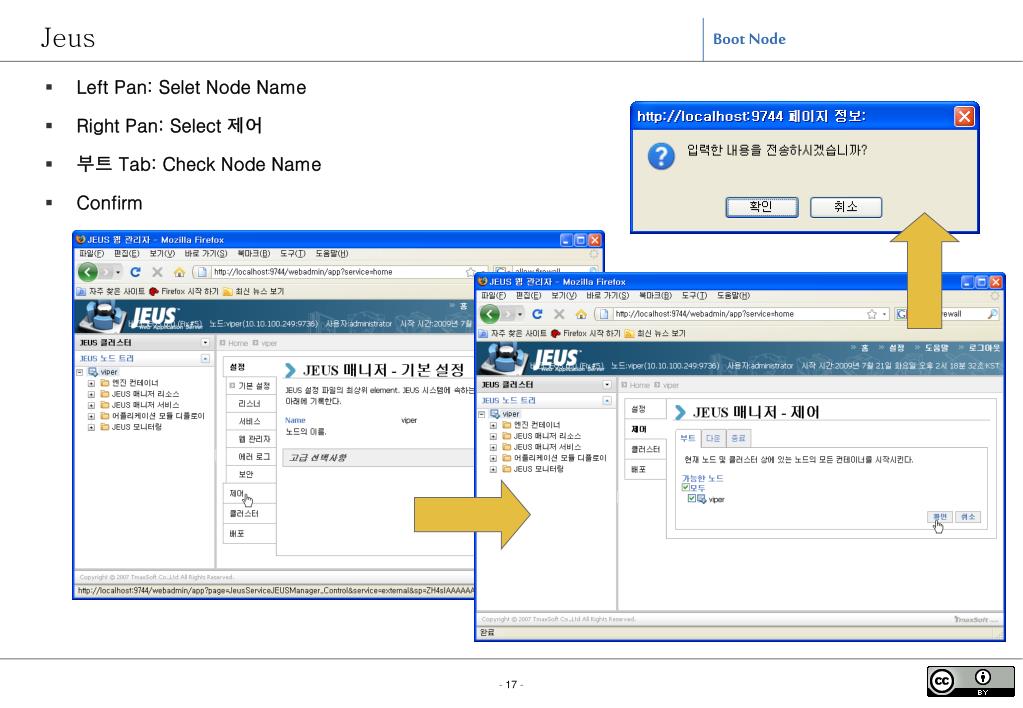The width and height of the screenshot is (1023, 708).
Task: Click 확인 button in confirmation dialog
Action: 761,207
